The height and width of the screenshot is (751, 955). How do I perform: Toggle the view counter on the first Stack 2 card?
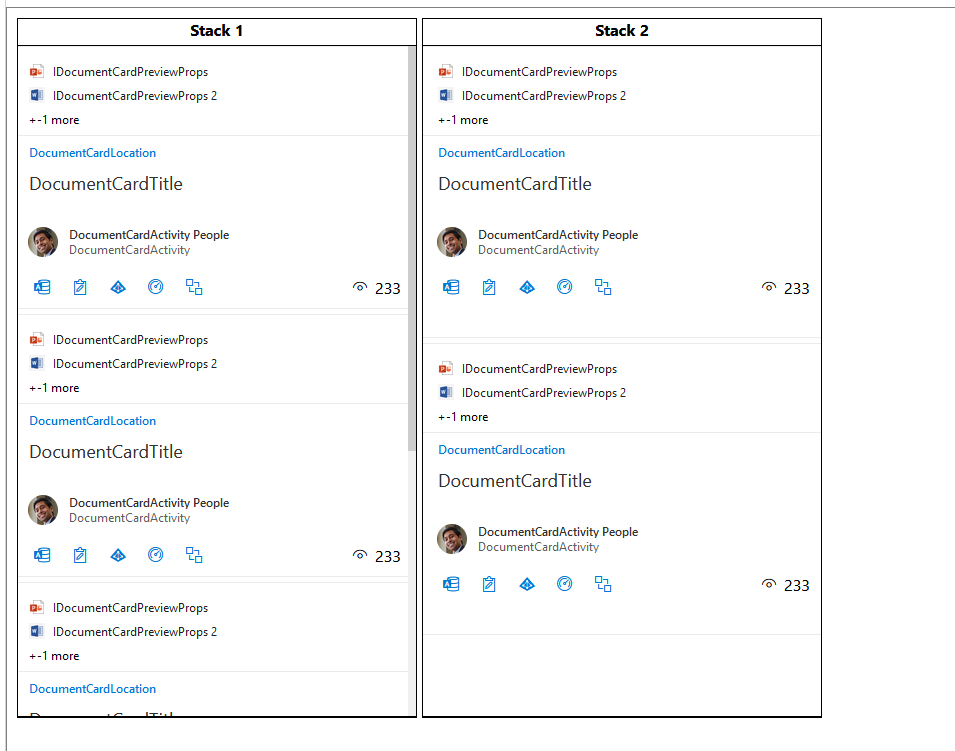click(769, 287)
